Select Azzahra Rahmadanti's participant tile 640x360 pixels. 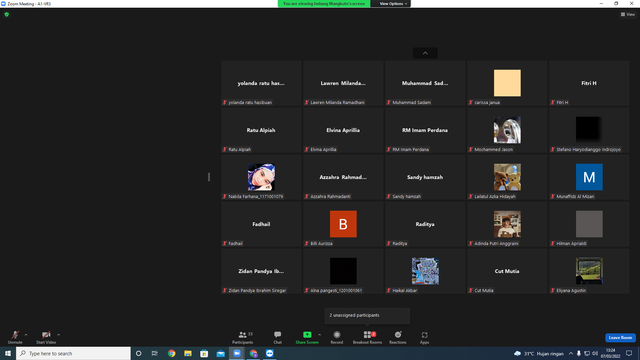(343, 177)
